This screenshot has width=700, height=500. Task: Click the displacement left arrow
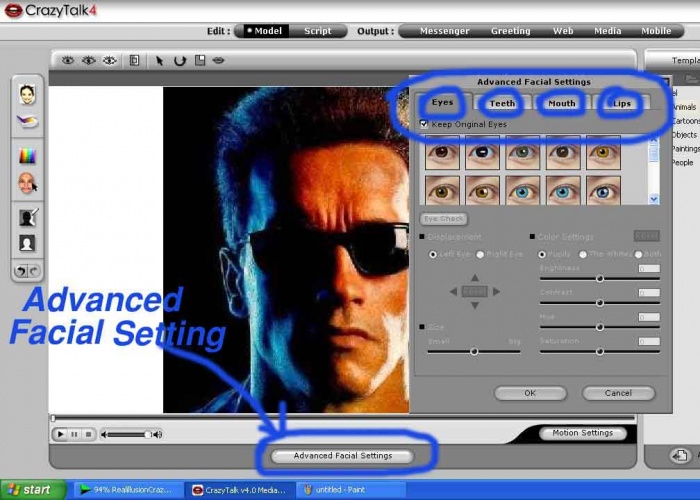tap(454, 292)
